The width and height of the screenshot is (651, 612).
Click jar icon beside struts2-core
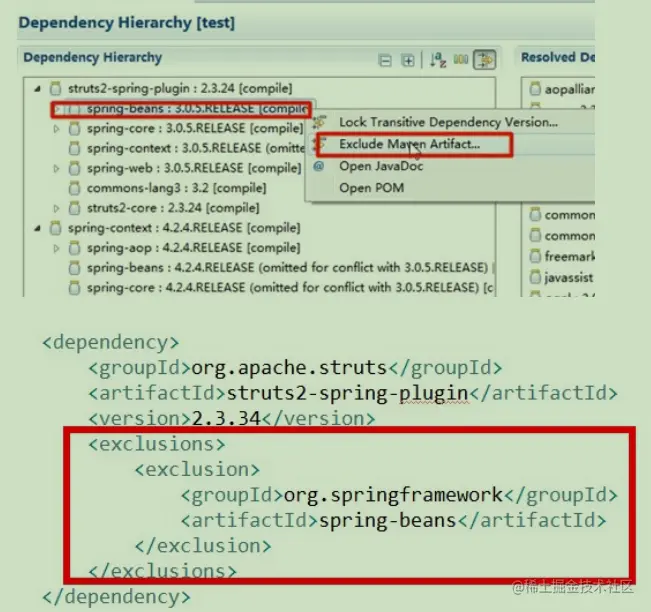74,208
